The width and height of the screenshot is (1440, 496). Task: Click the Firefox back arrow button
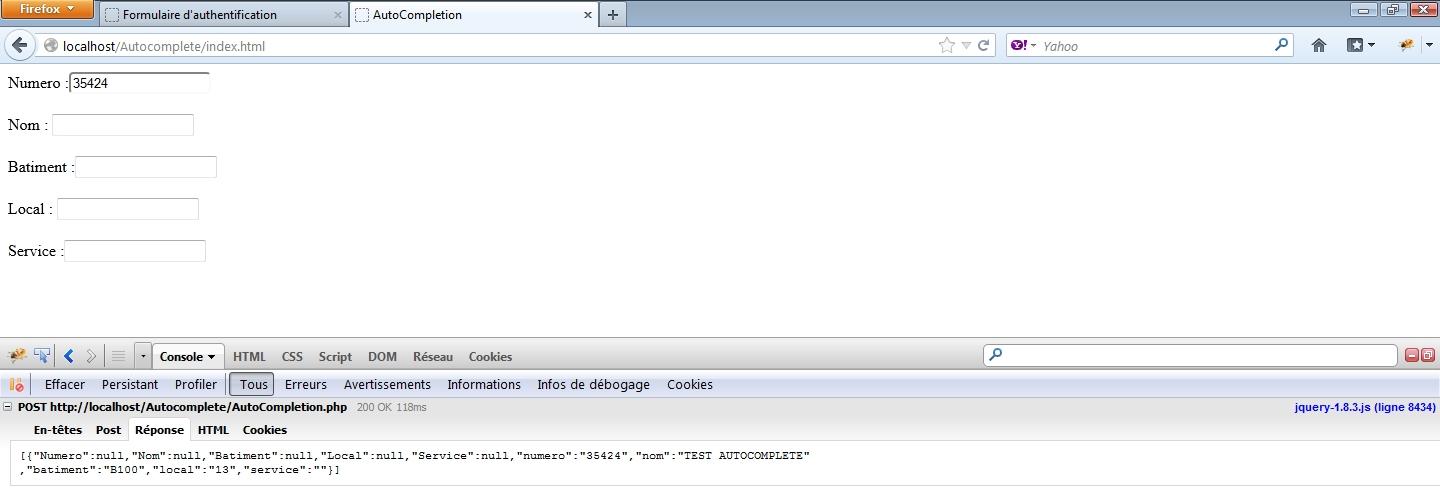click(19, 45)
